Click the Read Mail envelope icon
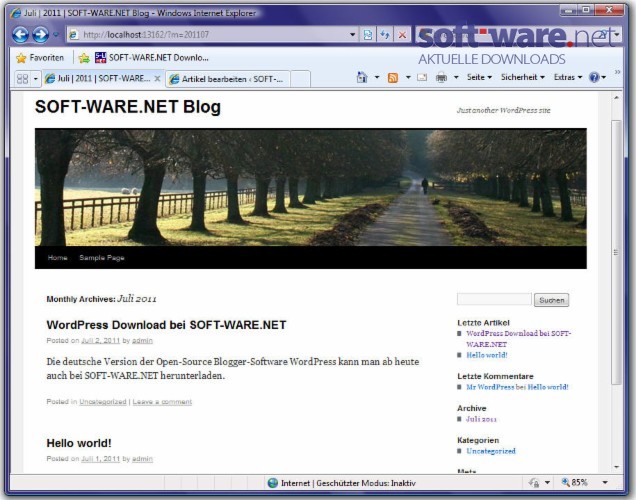Viewport: 636px width, 500px height. click(x=422, y=77)
